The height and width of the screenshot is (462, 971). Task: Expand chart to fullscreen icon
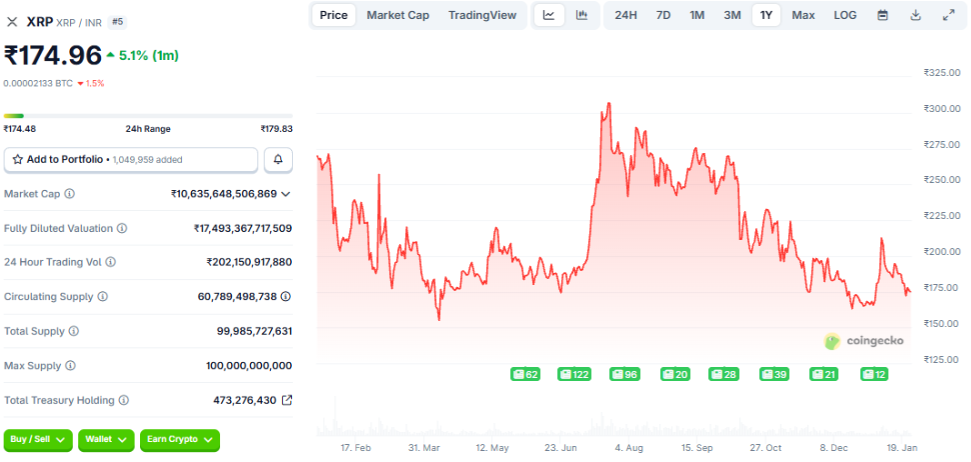click(x=948, y=15)
